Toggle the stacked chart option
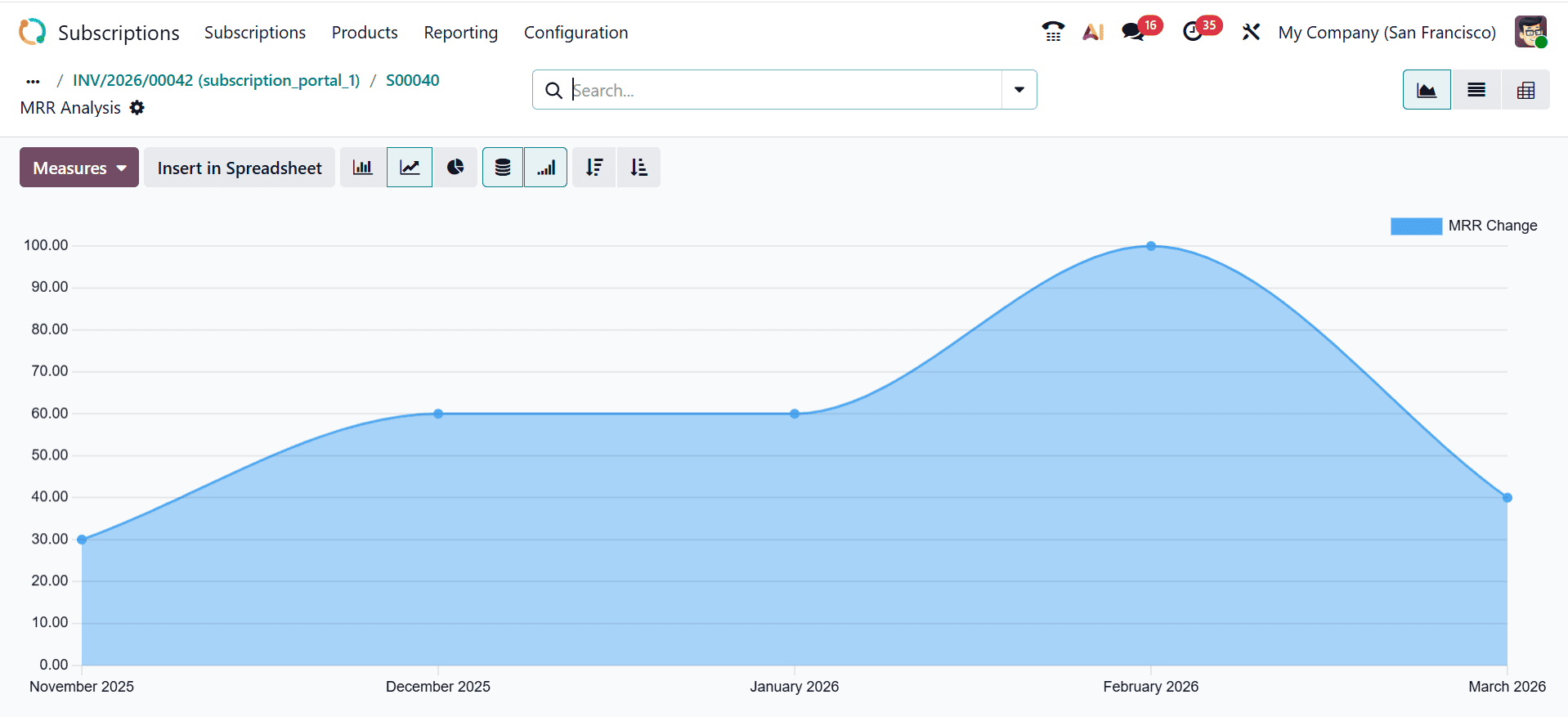The height and width of the screenshot is (717, 1568). [503, 168]
